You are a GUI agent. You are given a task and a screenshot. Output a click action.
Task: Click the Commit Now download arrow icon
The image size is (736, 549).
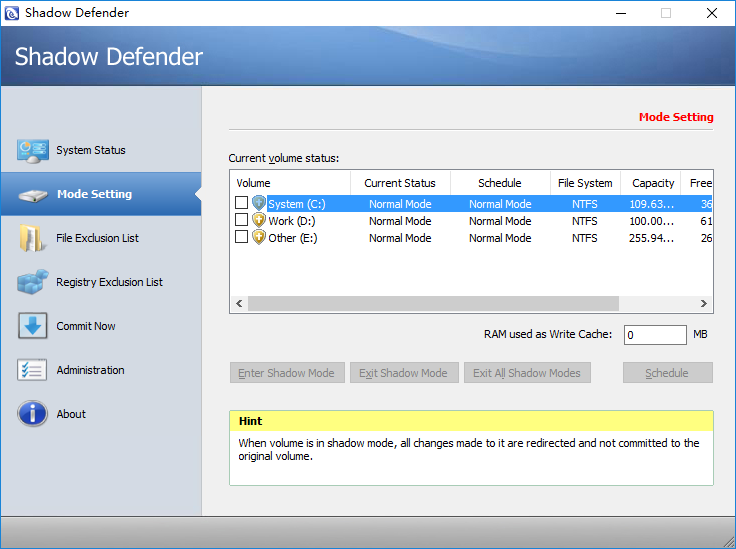click(32, 326)
